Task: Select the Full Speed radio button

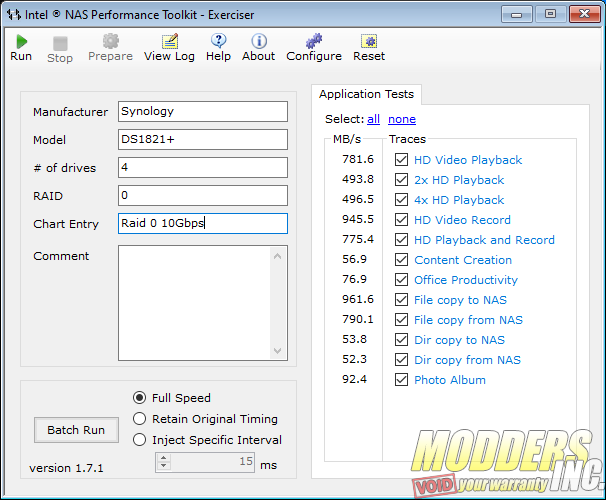Action: pos(140,398)
